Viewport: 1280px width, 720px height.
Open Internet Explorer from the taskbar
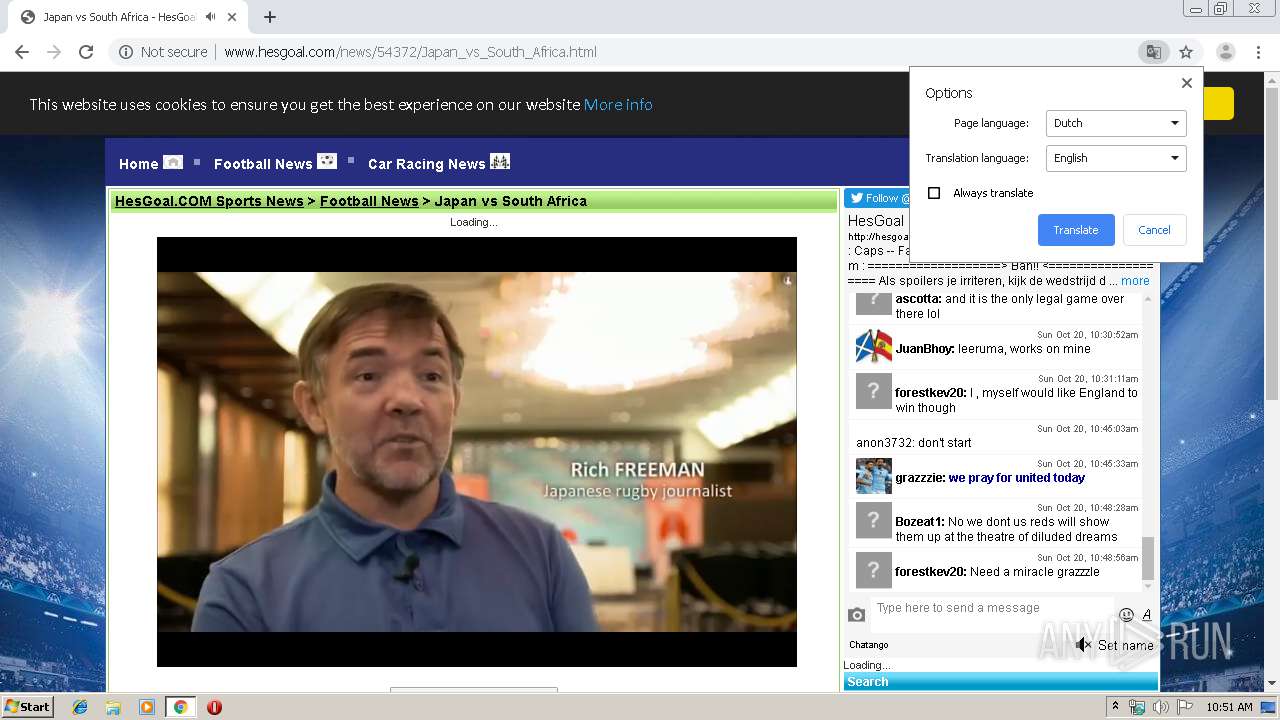coord(80,707)
